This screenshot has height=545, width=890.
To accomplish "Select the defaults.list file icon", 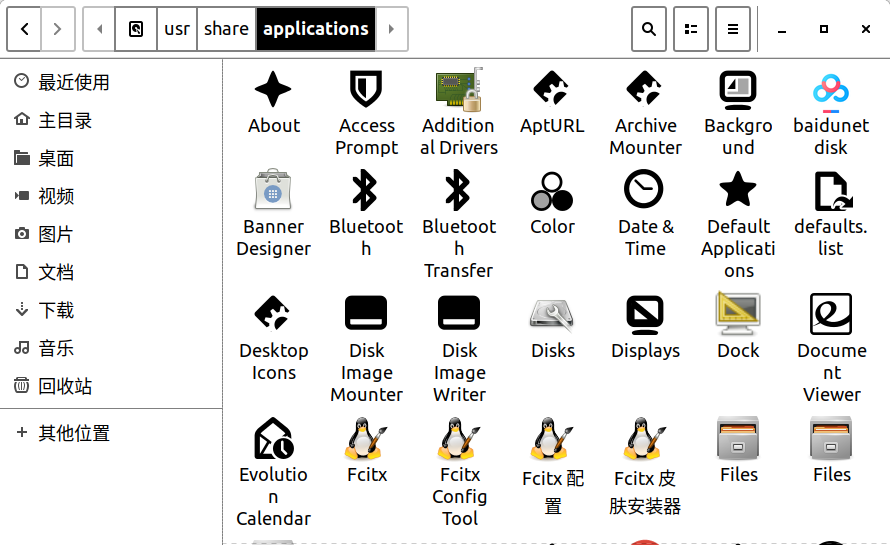I will [833, 191].
